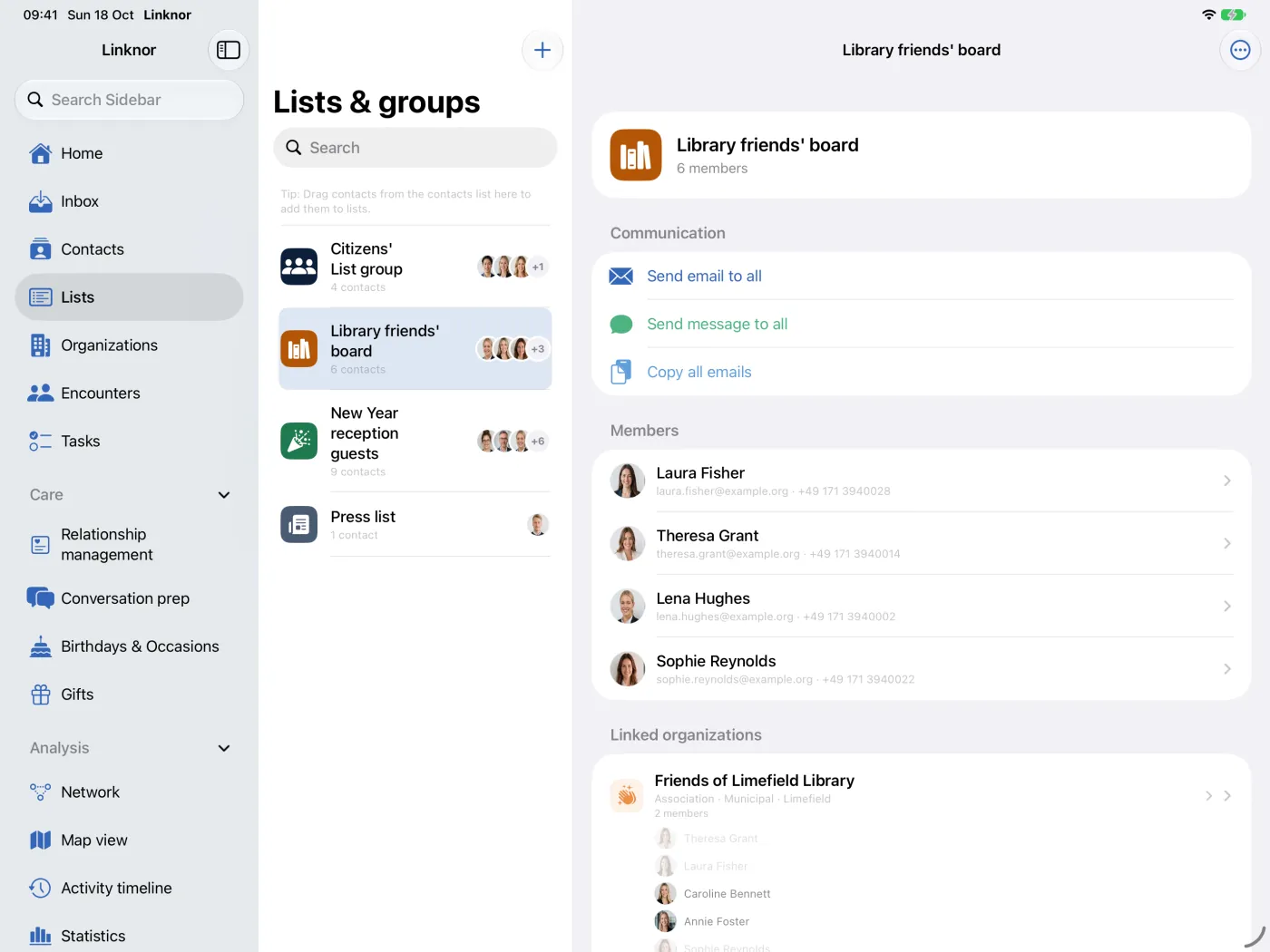Click the Citizens' List group icon

tap(299, 267)
